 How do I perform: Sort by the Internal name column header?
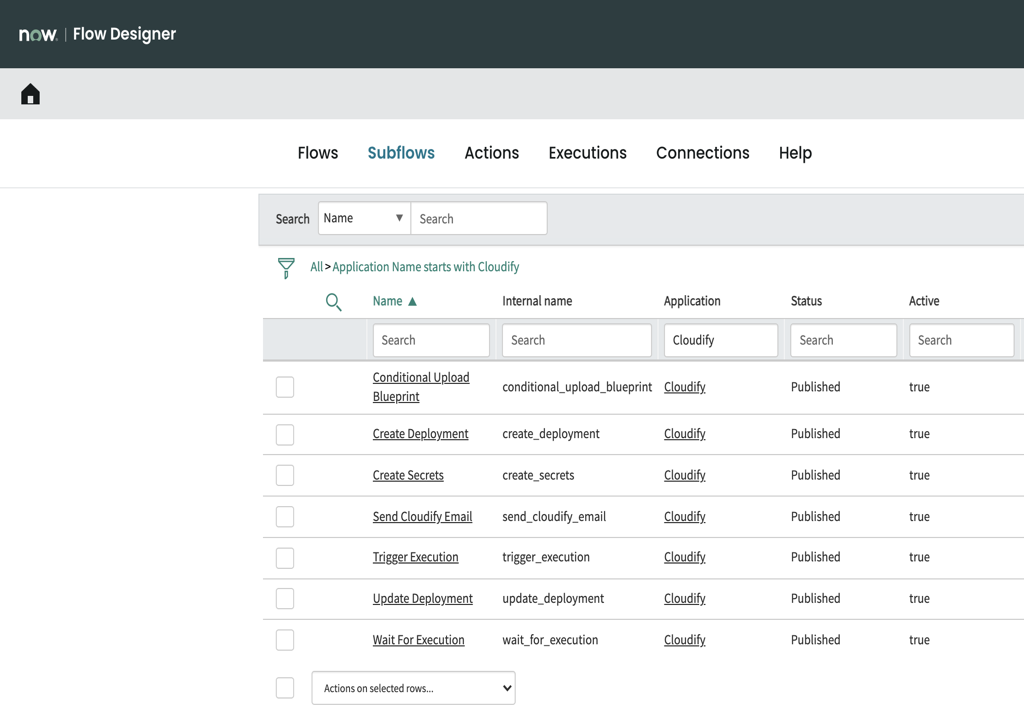537,301
